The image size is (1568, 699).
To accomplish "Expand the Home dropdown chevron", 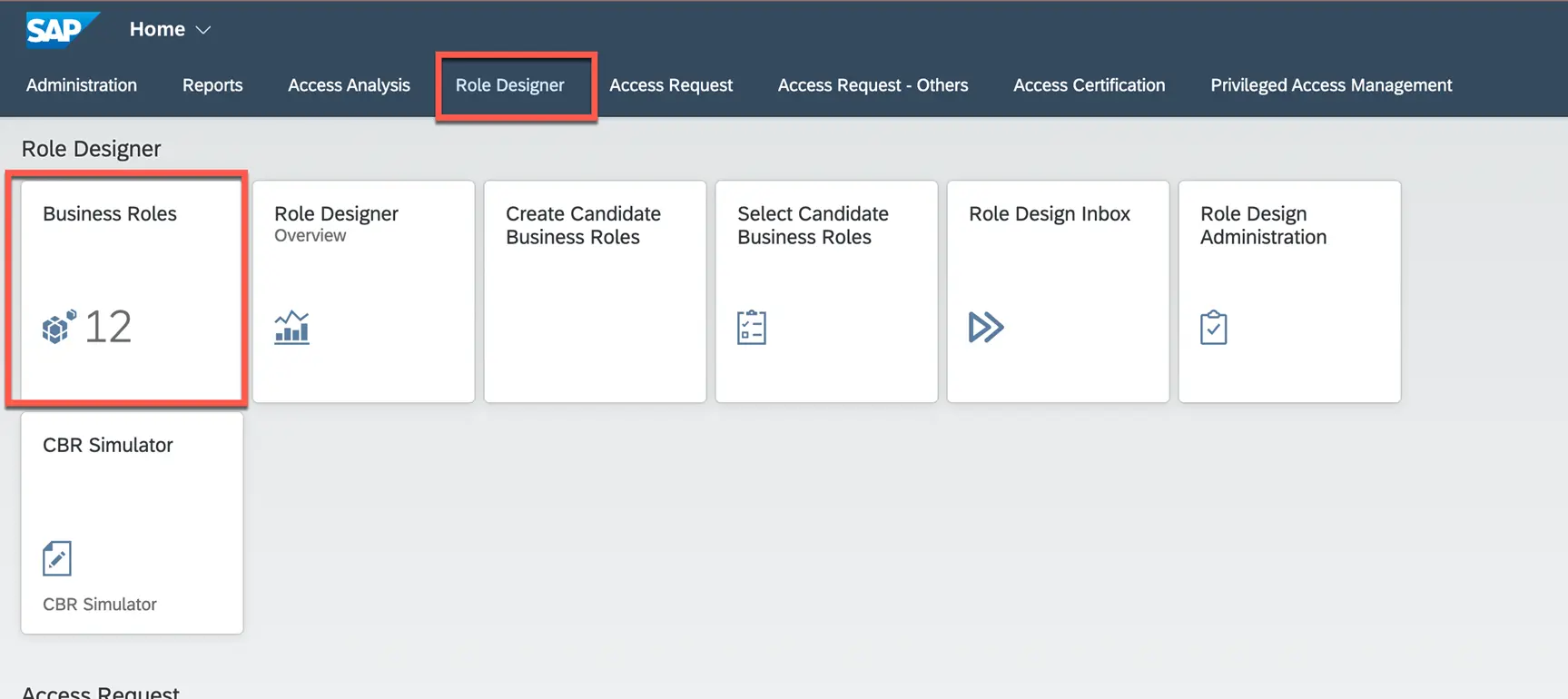I will pos(203,30).
